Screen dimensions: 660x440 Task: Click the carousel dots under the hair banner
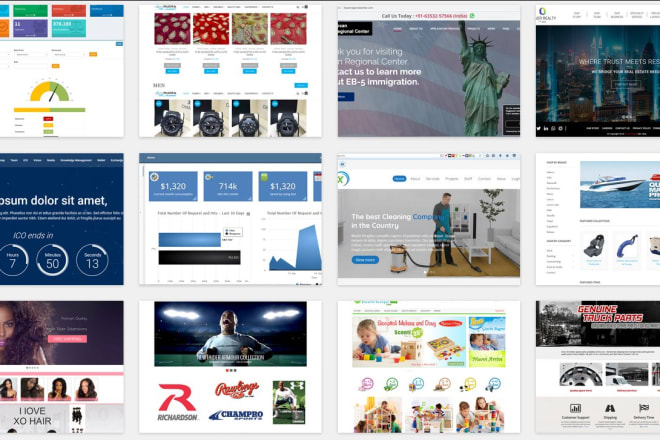(x=32, y=368)
